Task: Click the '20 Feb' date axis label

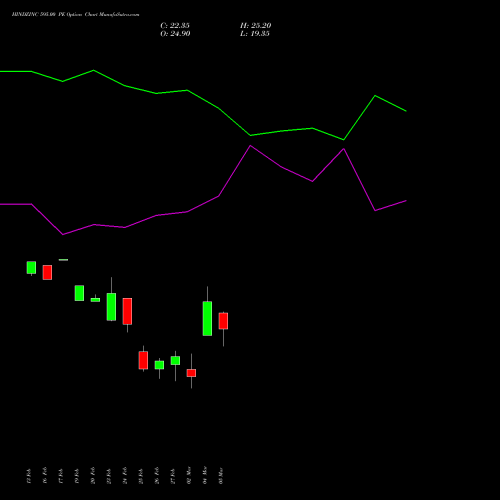Action: click(93, 475)
